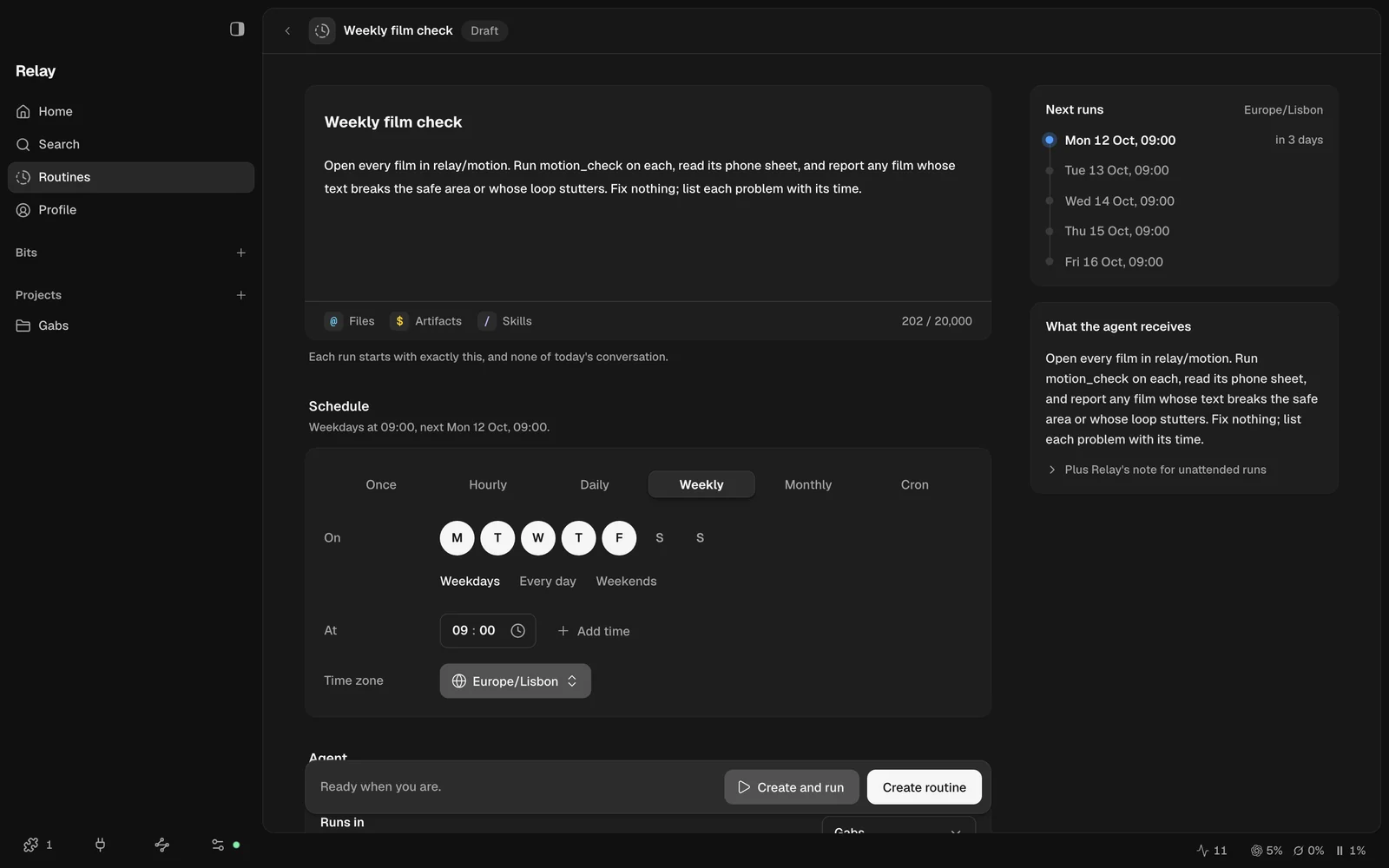
Task: Select the Daily schedule tab
Action: click(x=595, y=484)
